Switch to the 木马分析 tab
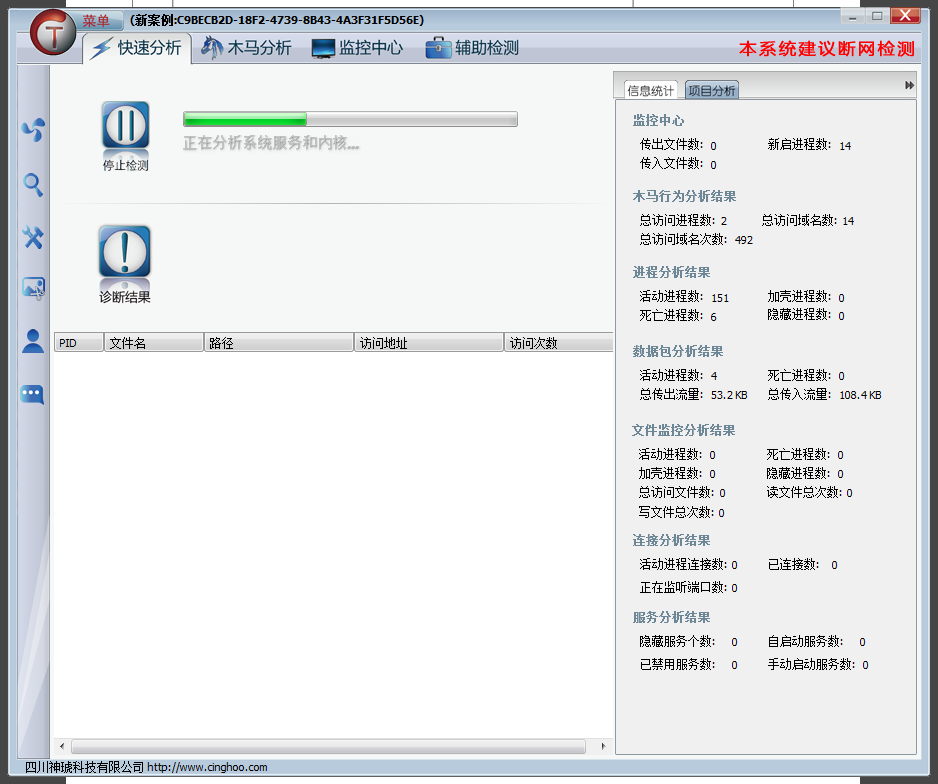This screenshot has width=938, height=784. click(x=246, y=48)
